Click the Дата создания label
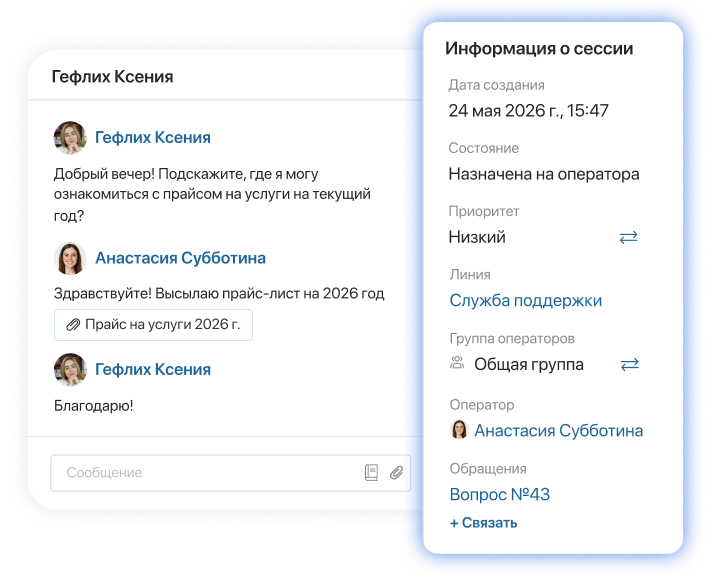Screen dimensions: 727x575 point(497,85)
